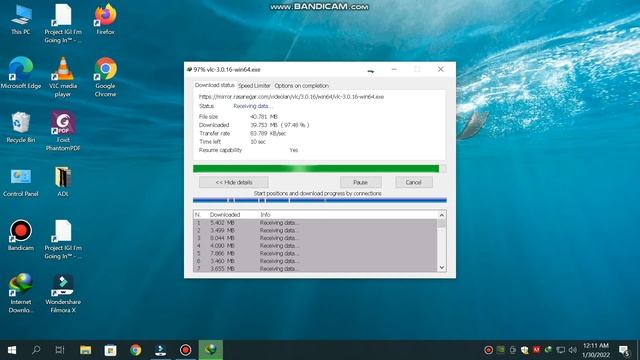Select the Recycle Bin icon
640x360 pixels.
pyautogui.click(x=21, y=127)
